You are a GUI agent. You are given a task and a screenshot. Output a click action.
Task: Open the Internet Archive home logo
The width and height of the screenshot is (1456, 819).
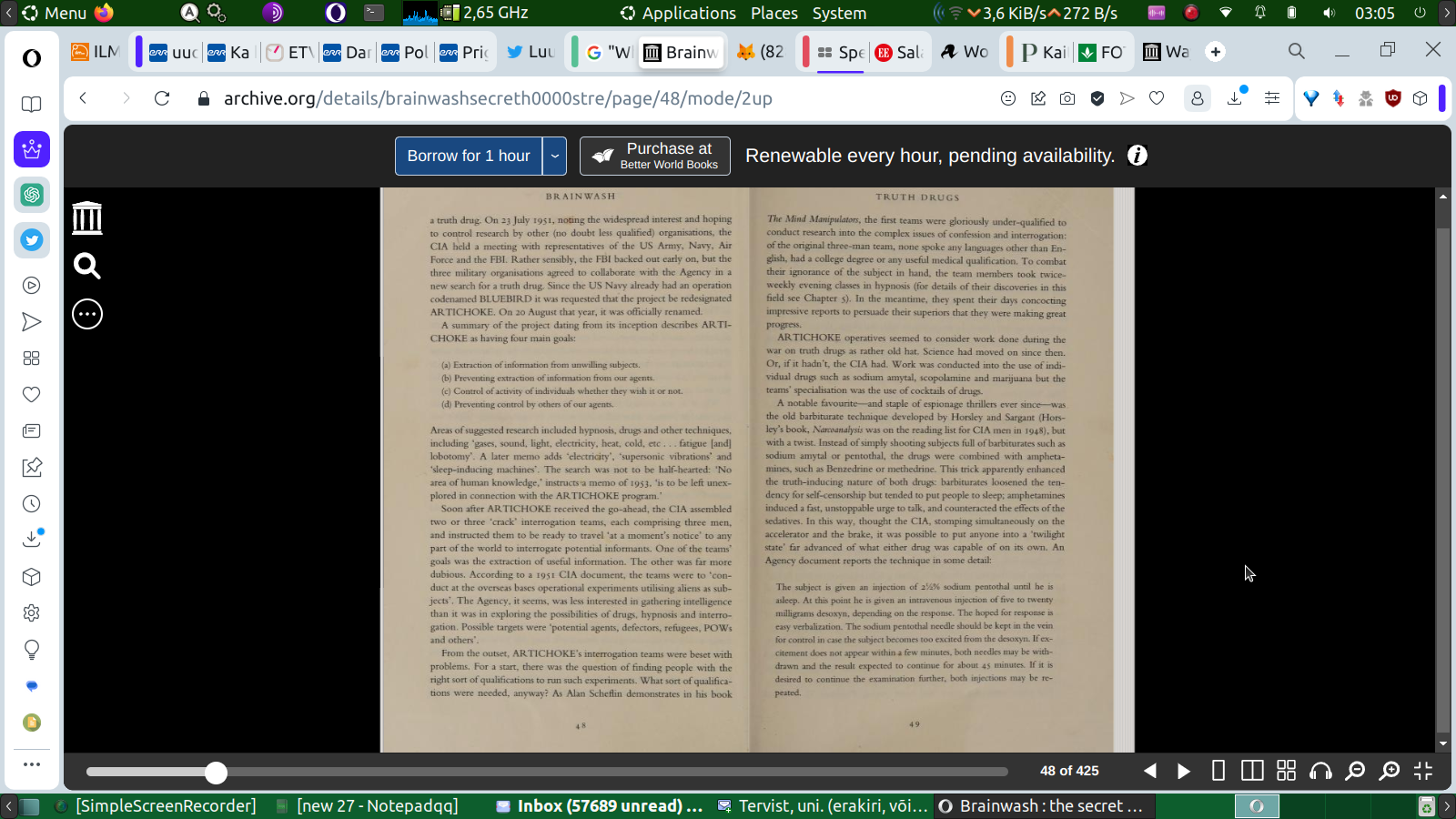tap(87, 218)
